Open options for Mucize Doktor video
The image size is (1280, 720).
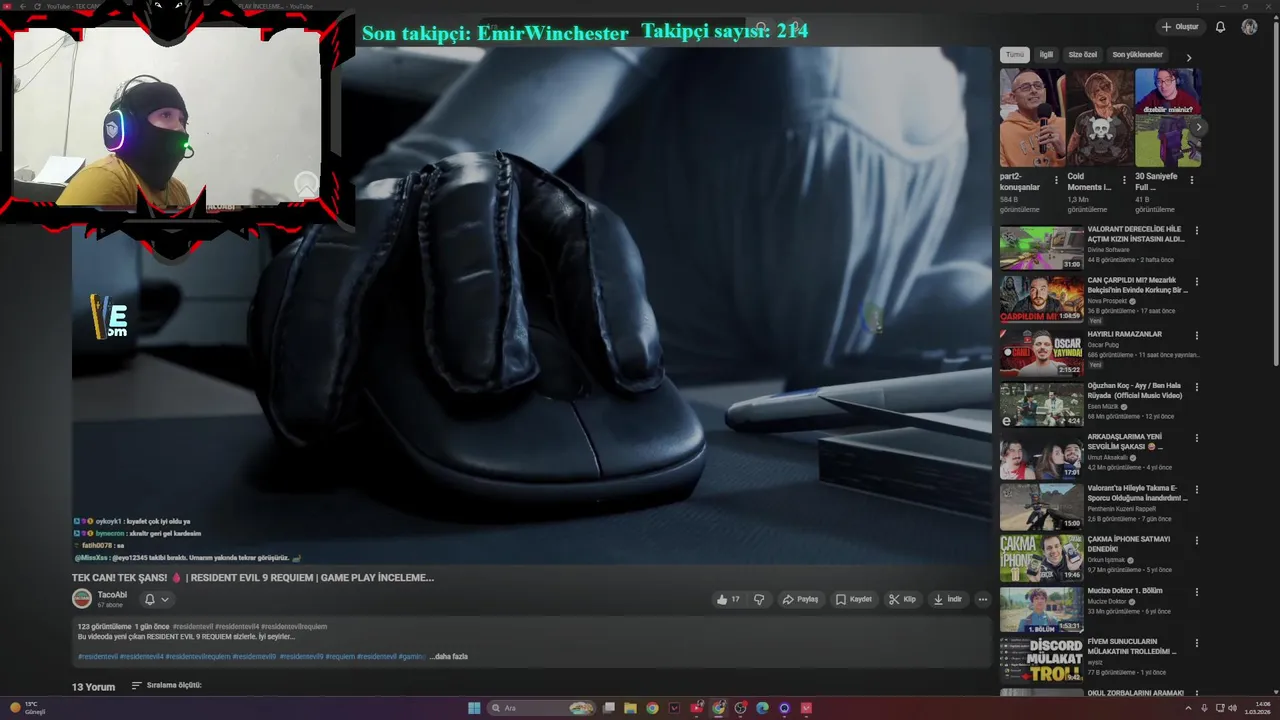pos(1196,592)
